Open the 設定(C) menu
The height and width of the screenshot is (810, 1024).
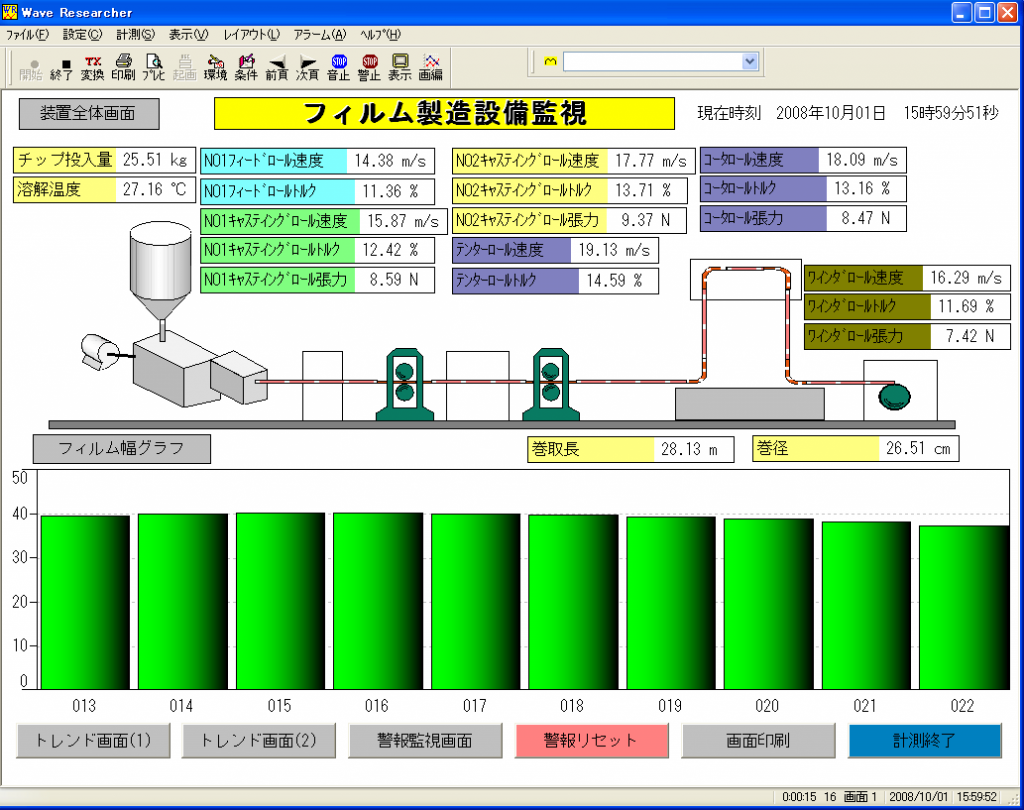[82, 35]
